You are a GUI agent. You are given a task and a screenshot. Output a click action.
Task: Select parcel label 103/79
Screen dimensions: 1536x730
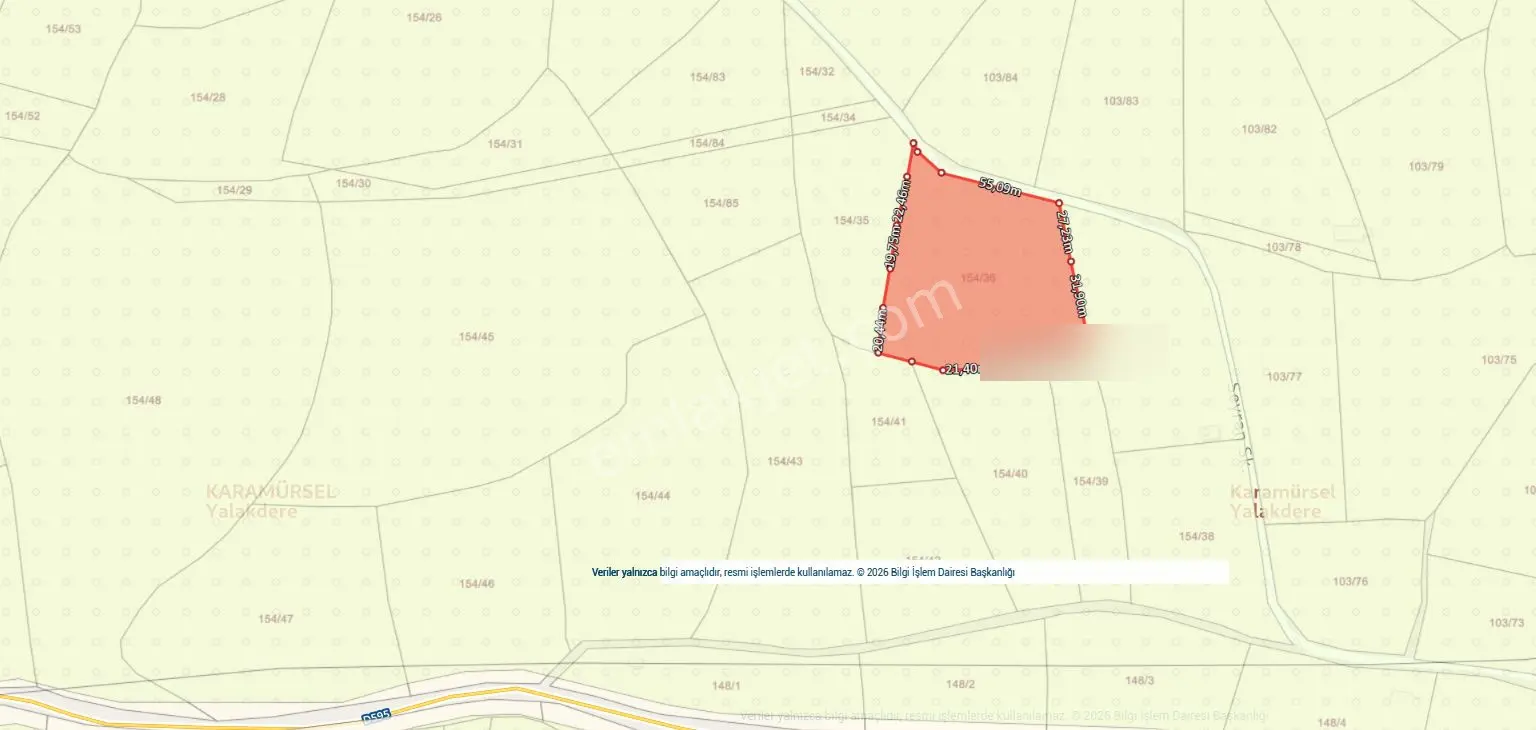pyautogui.click(x=1426, y=166)
